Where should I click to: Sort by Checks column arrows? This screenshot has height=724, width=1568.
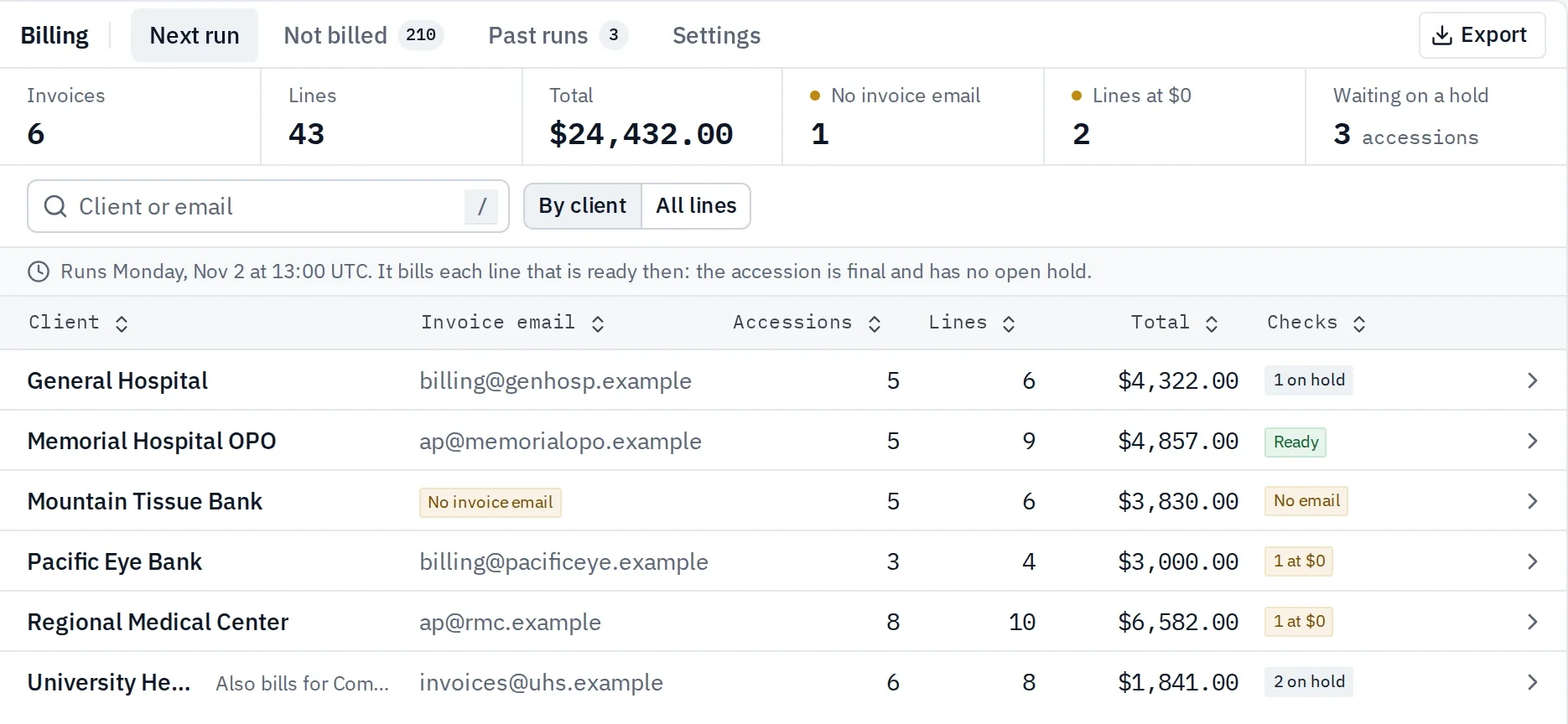(1359, 323)
